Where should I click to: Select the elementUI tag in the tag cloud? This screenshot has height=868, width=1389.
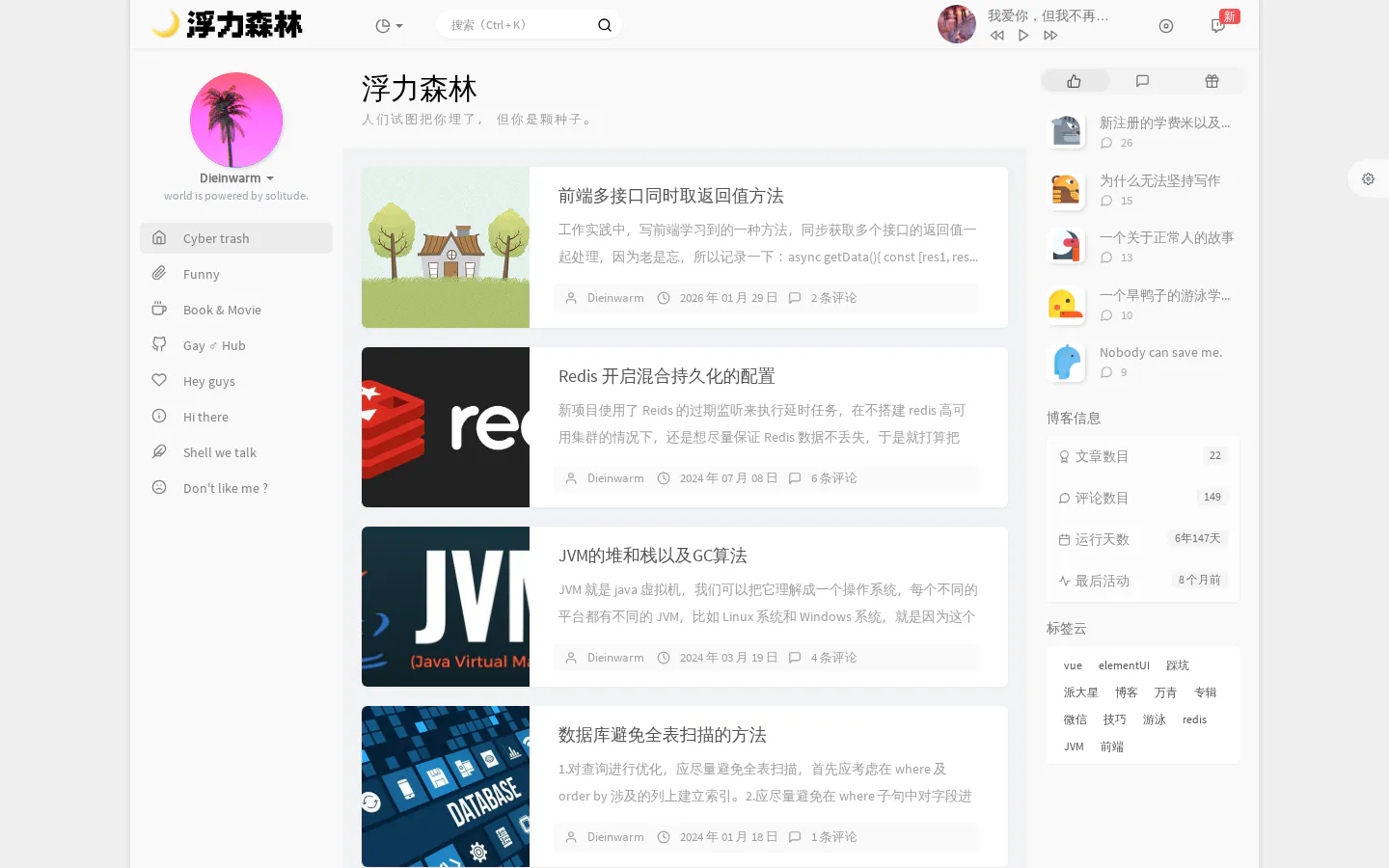click(x=1124, y=665)
